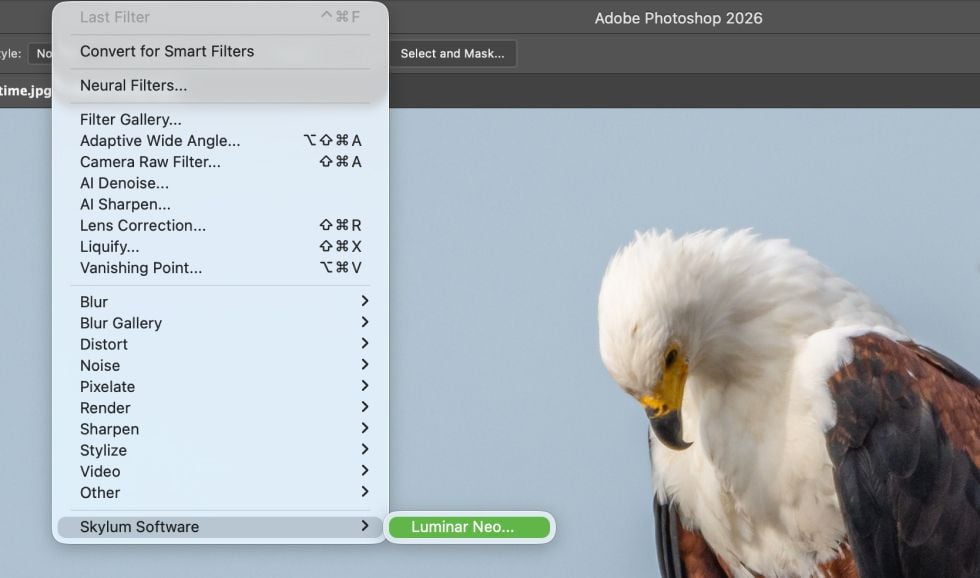Open Camera Raw Filter

pyautogui.click(x=220, y=162)
